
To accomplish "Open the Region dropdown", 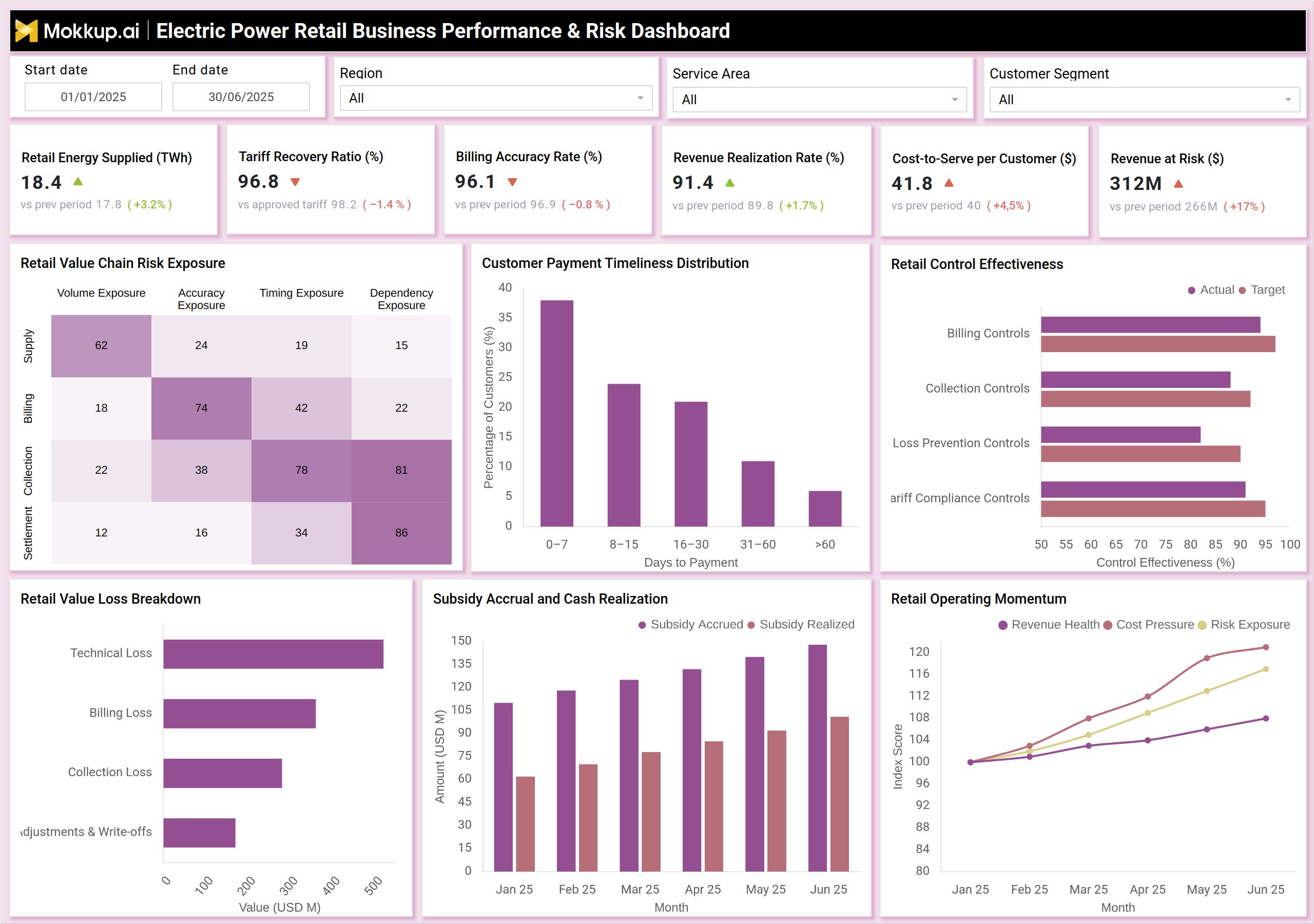I will point(496,99).
